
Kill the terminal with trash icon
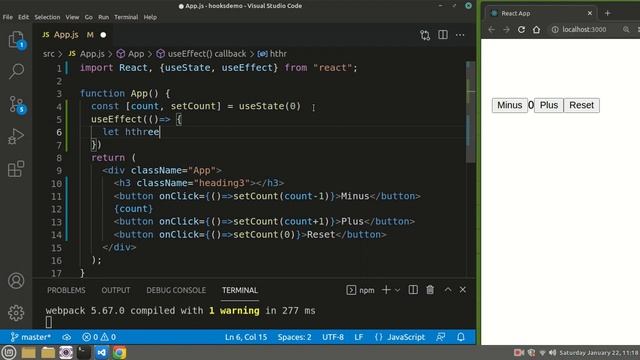(430, 290)
